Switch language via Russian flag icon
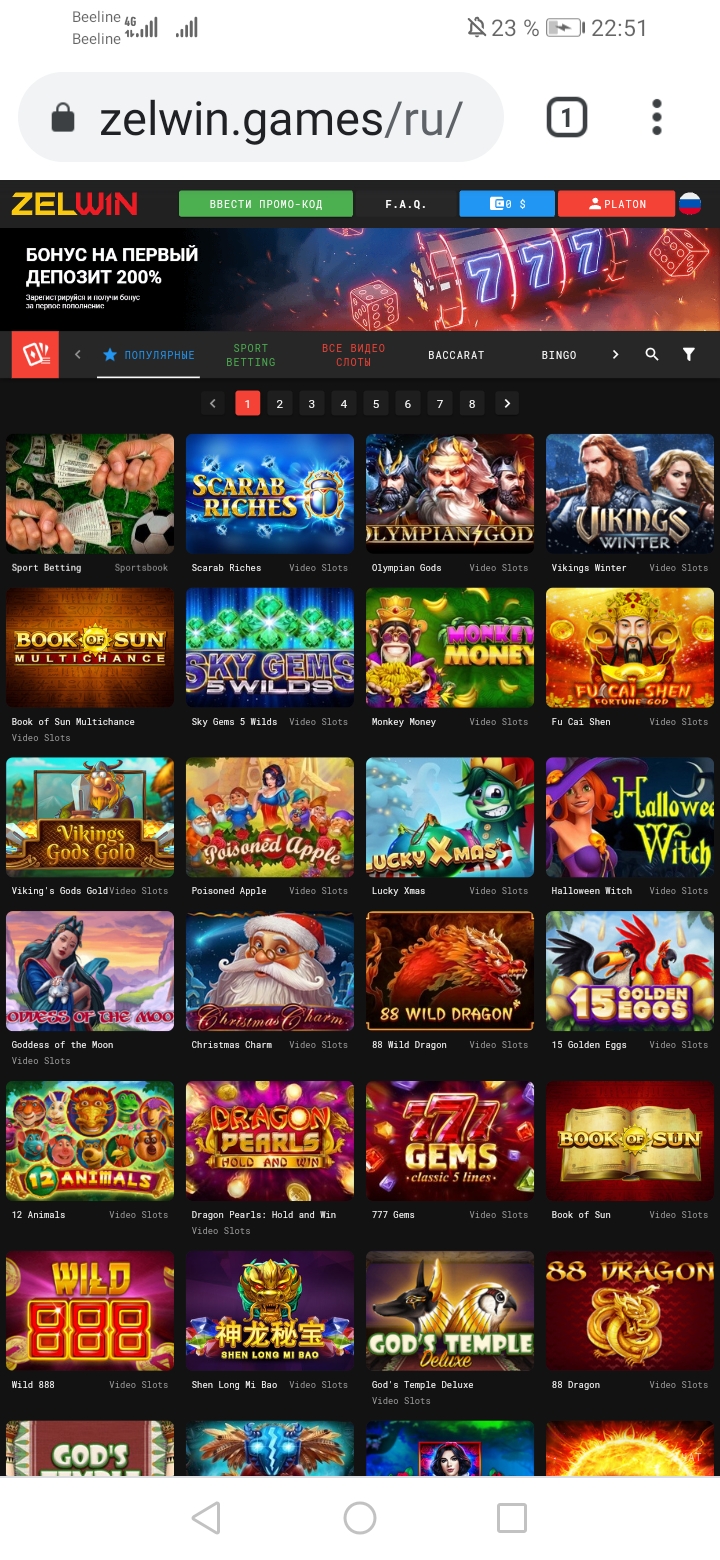The width and height of the screenshot is (720, 1560). [690, 204]
